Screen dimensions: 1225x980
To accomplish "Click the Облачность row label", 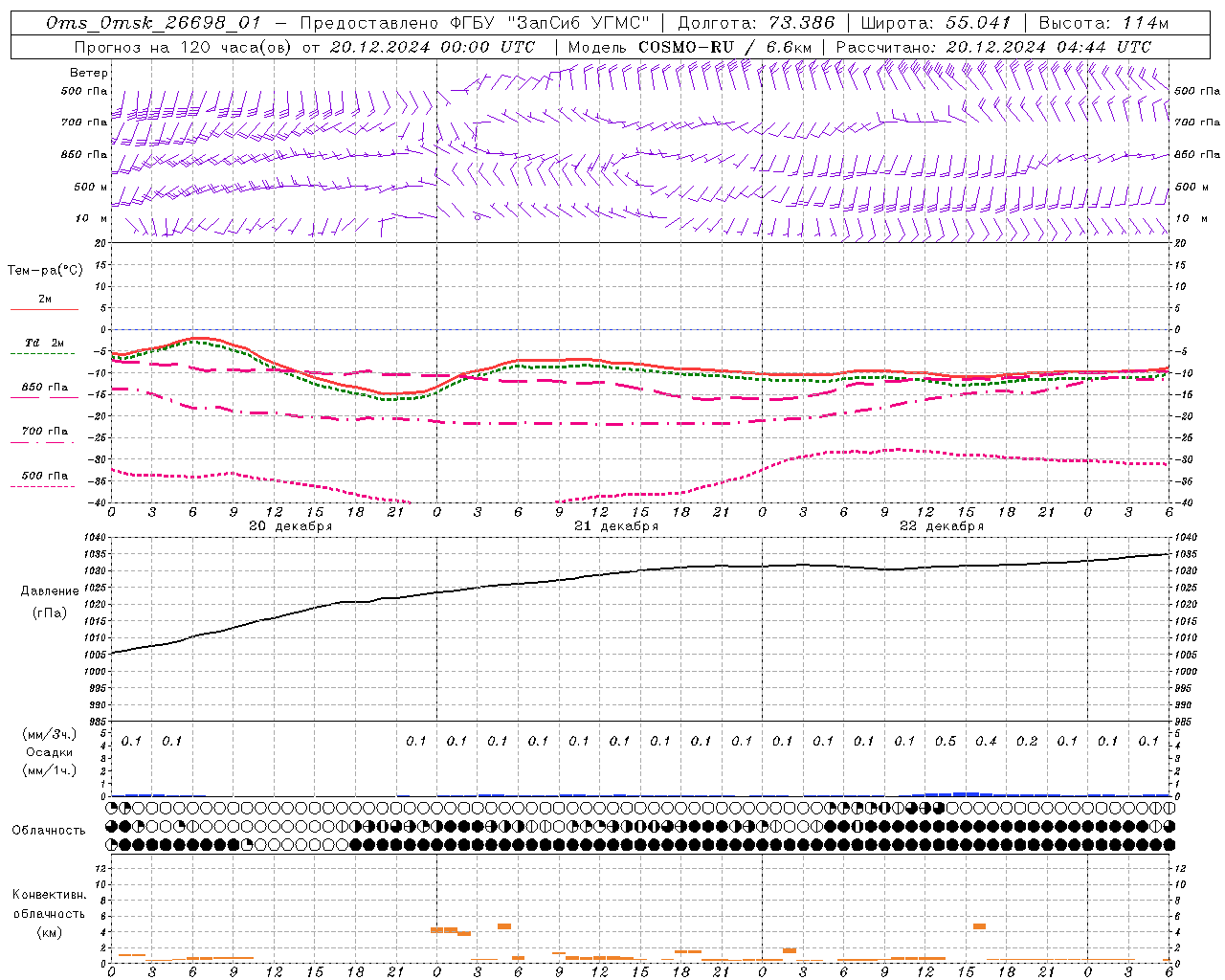I will pos(49,831).
